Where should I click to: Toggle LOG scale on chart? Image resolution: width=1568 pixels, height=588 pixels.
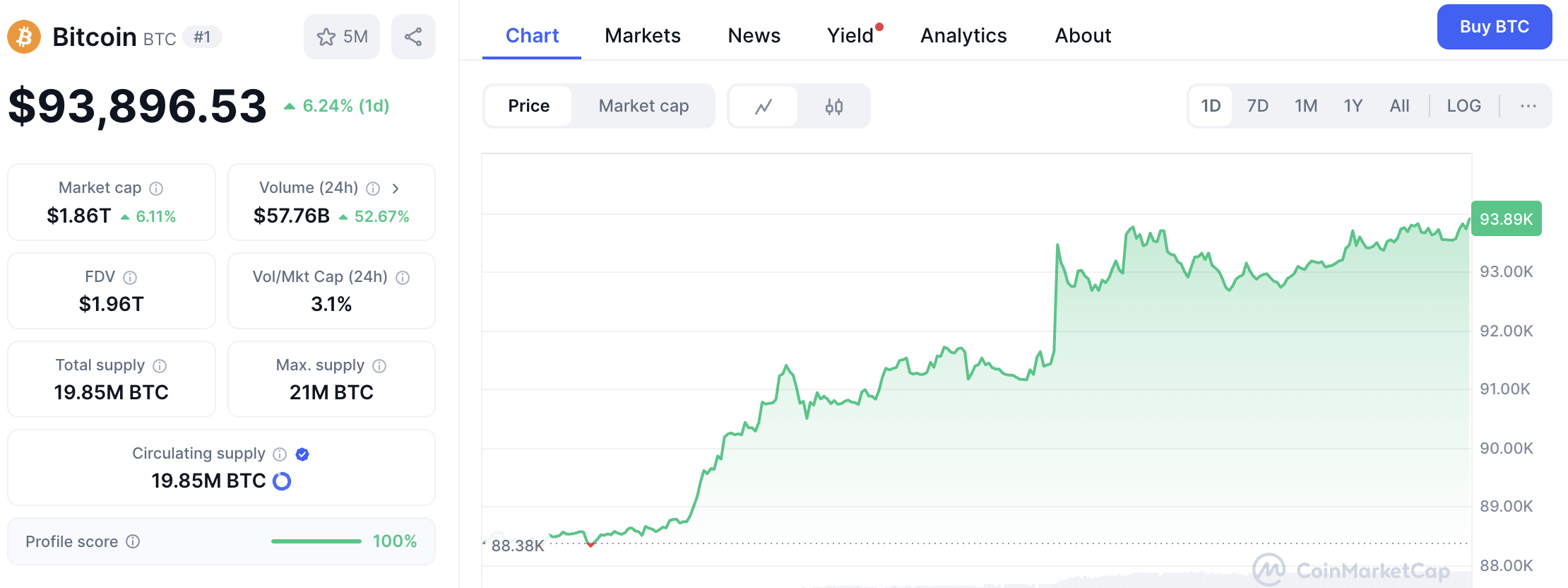(1463, 106)
